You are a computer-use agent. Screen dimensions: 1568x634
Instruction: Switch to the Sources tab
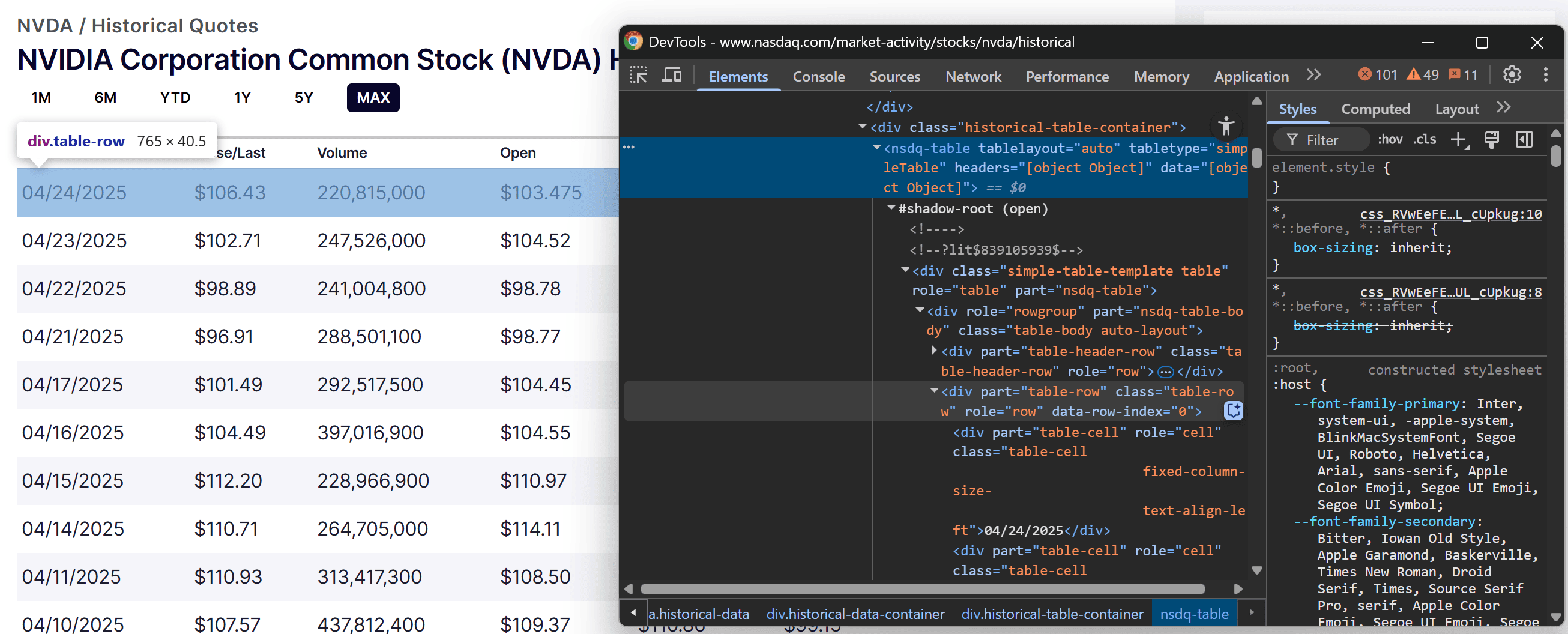[895, 76]
